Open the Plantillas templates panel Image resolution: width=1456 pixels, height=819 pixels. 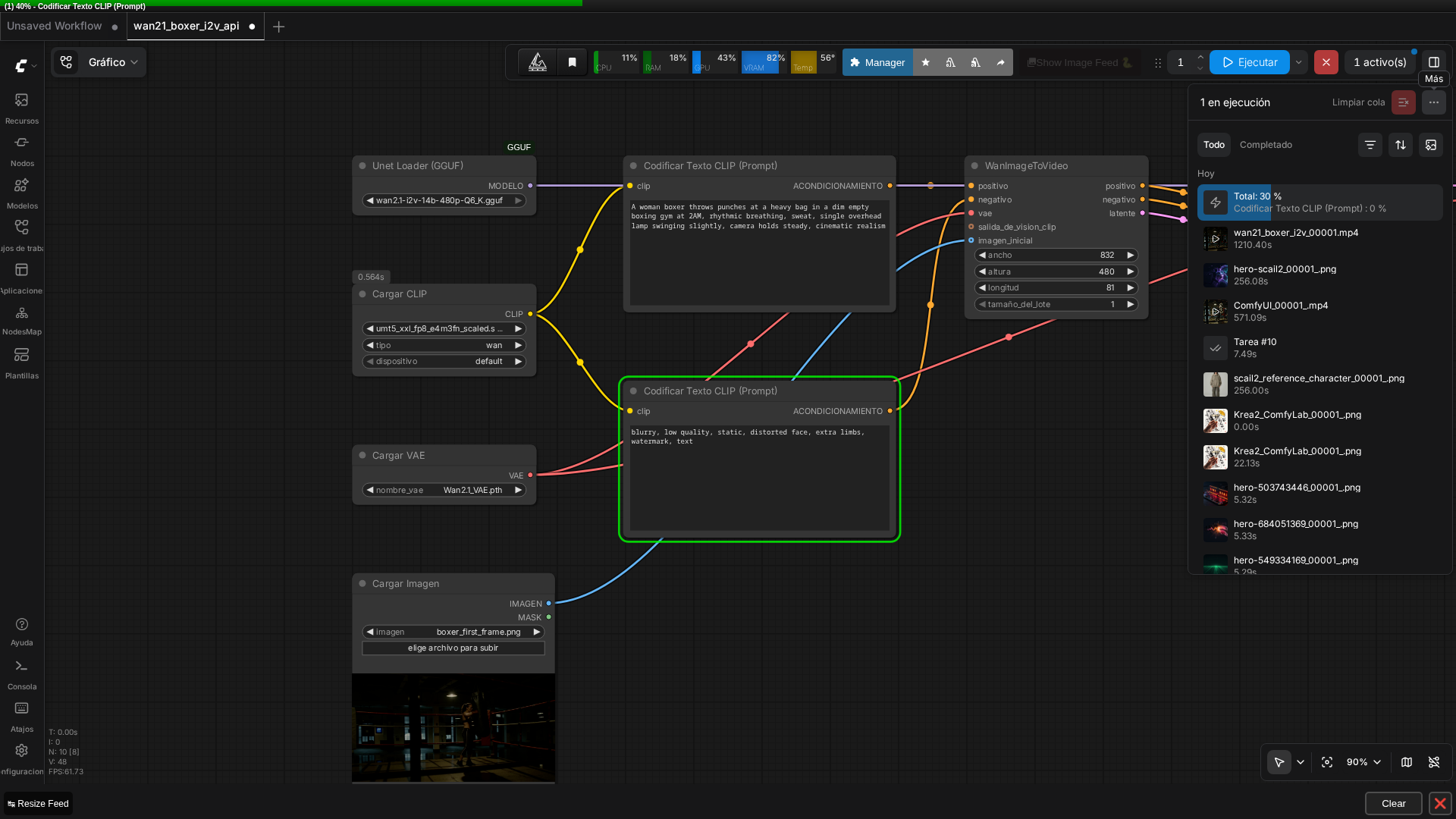21,363
